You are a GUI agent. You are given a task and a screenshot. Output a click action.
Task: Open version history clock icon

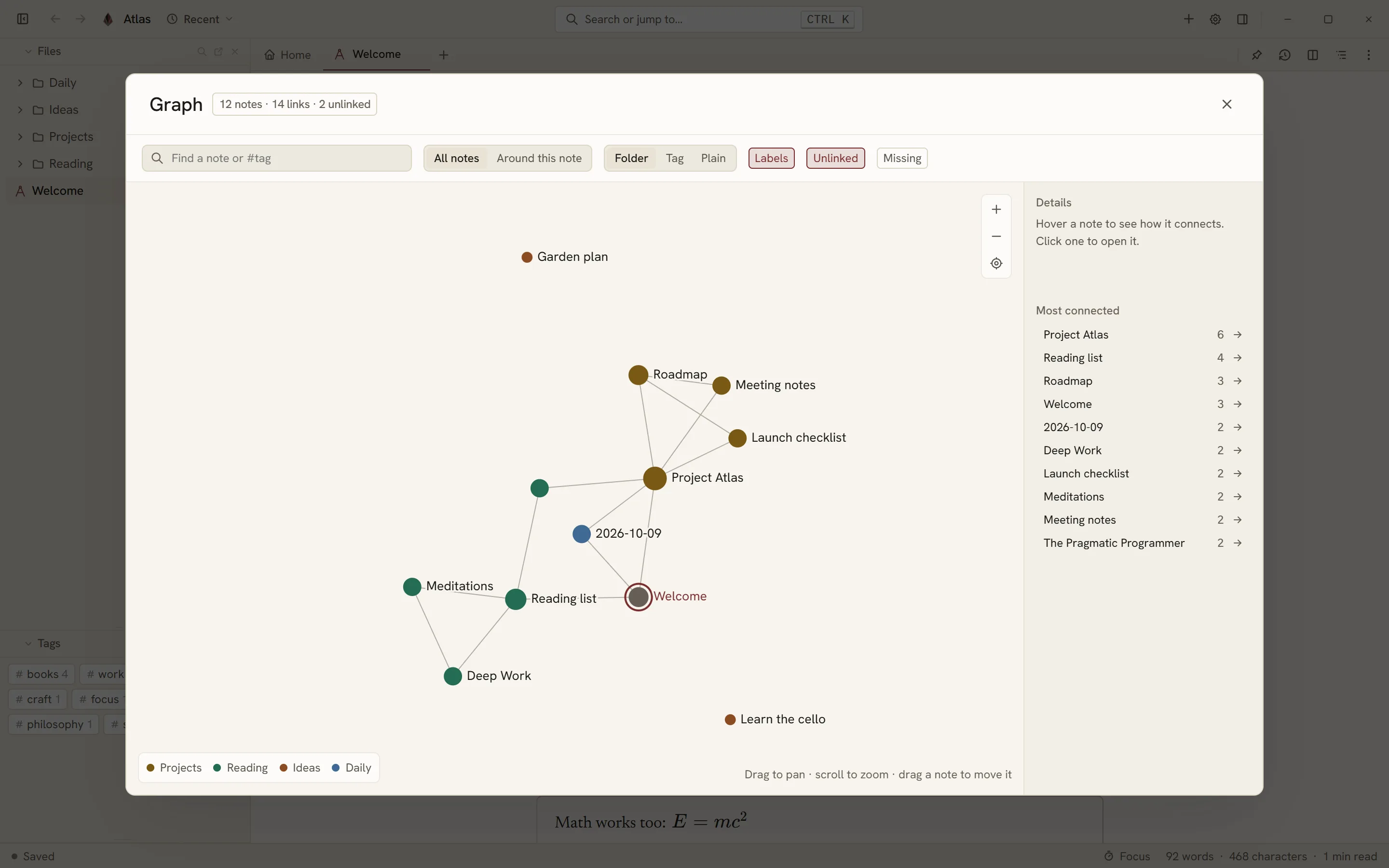pyautogui.click(x=1284, y=54)
